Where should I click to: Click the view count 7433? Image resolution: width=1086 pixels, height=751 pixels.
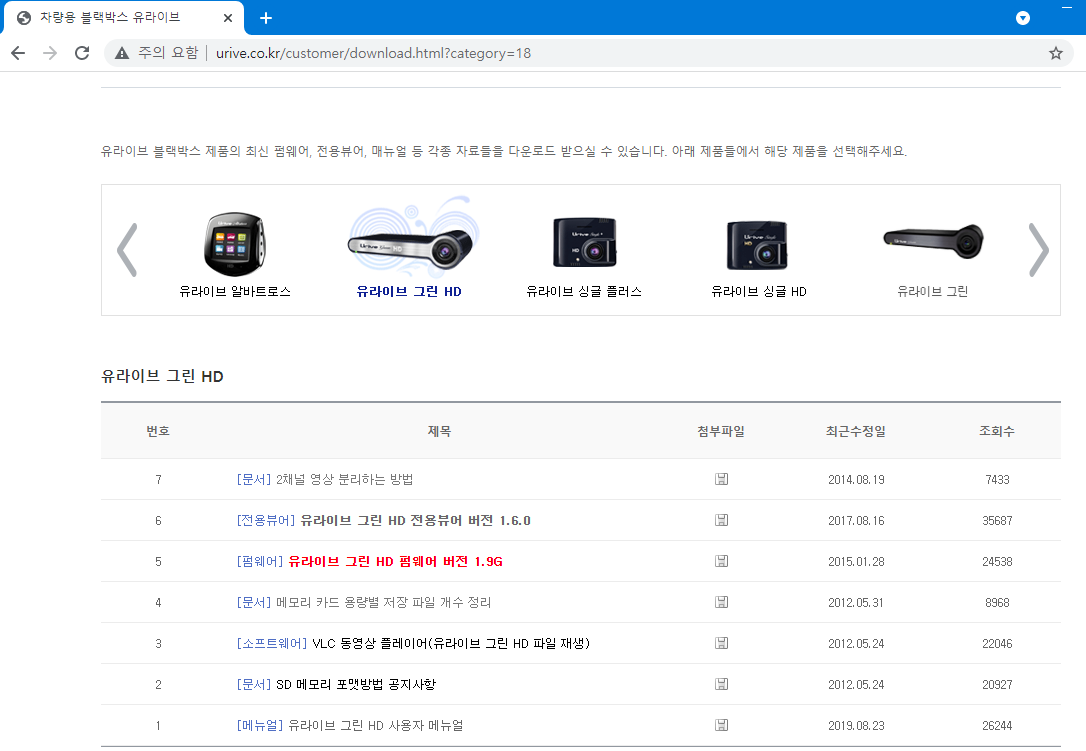coord(997,479)
